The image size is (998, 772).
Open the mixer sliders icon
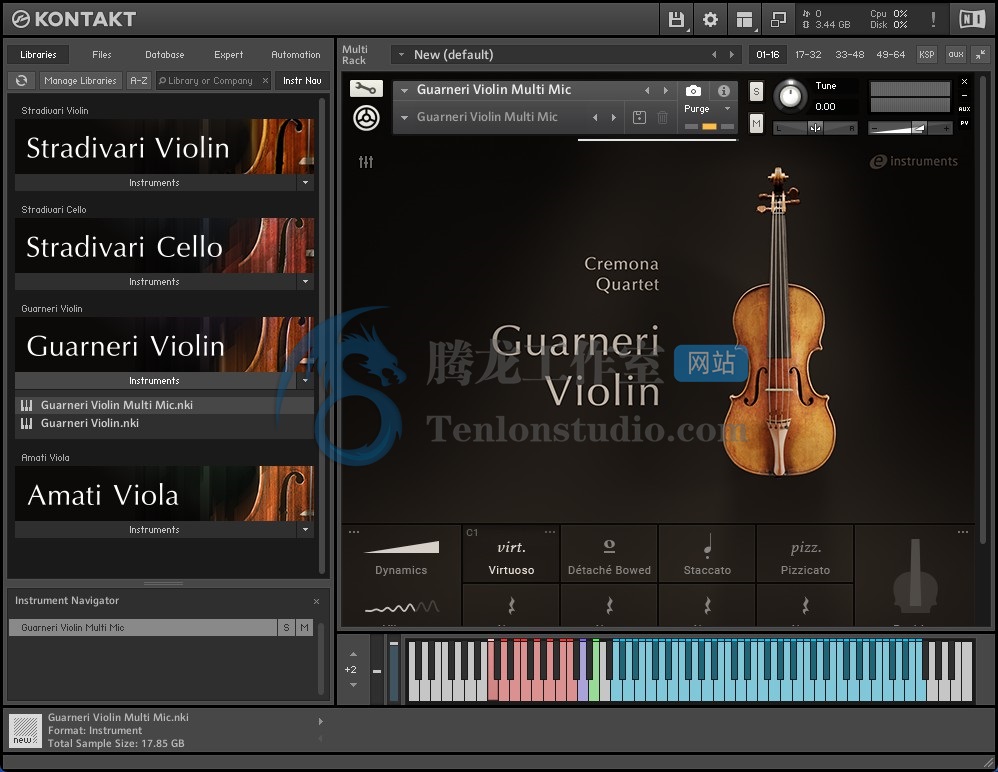pyautogui.click(x=366, y=162)
